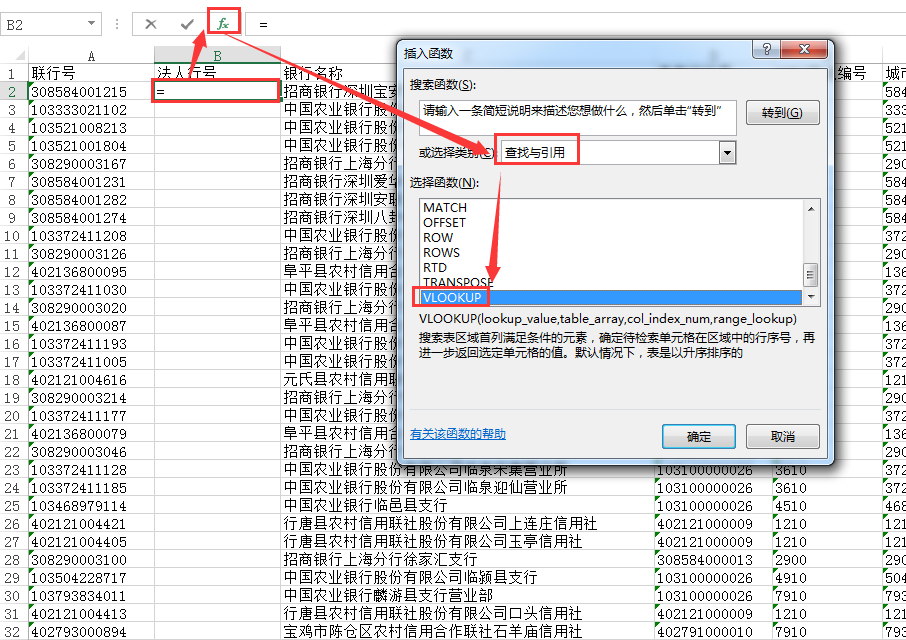Click the 取消 button
Viewport: 906px width, 640px height.
(783, 436)
